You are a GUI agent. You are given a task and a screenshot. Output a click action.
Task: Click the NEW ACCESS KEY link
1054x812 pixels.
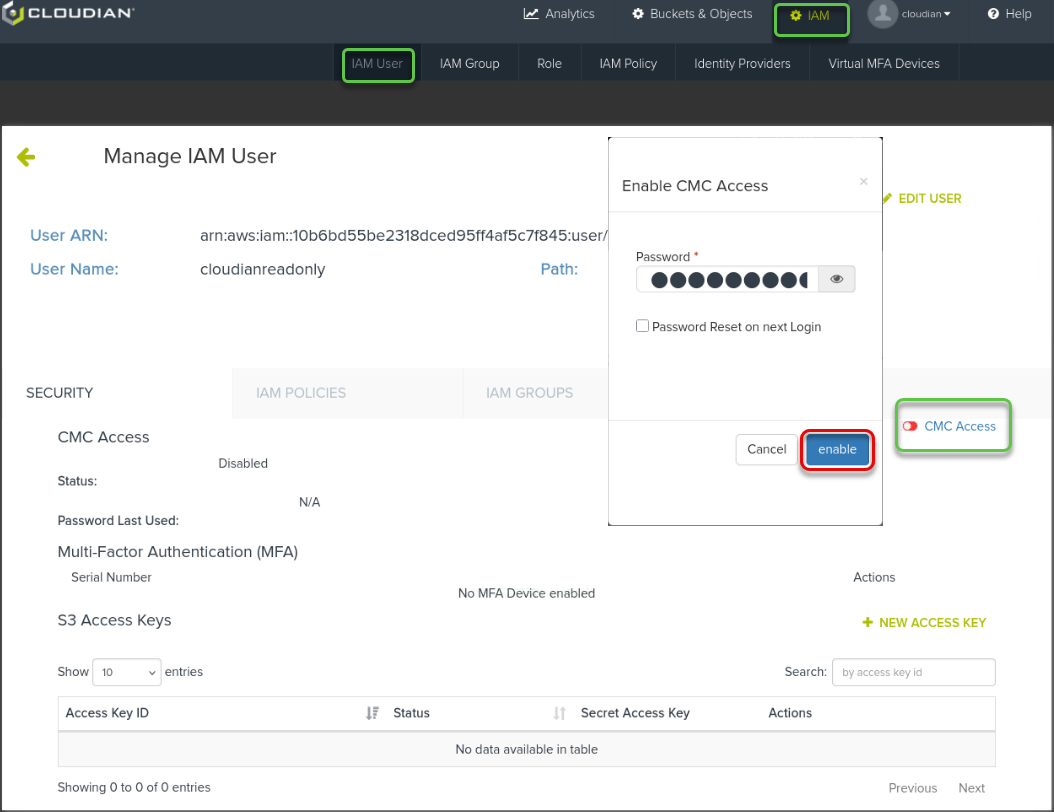pos(924,623)
